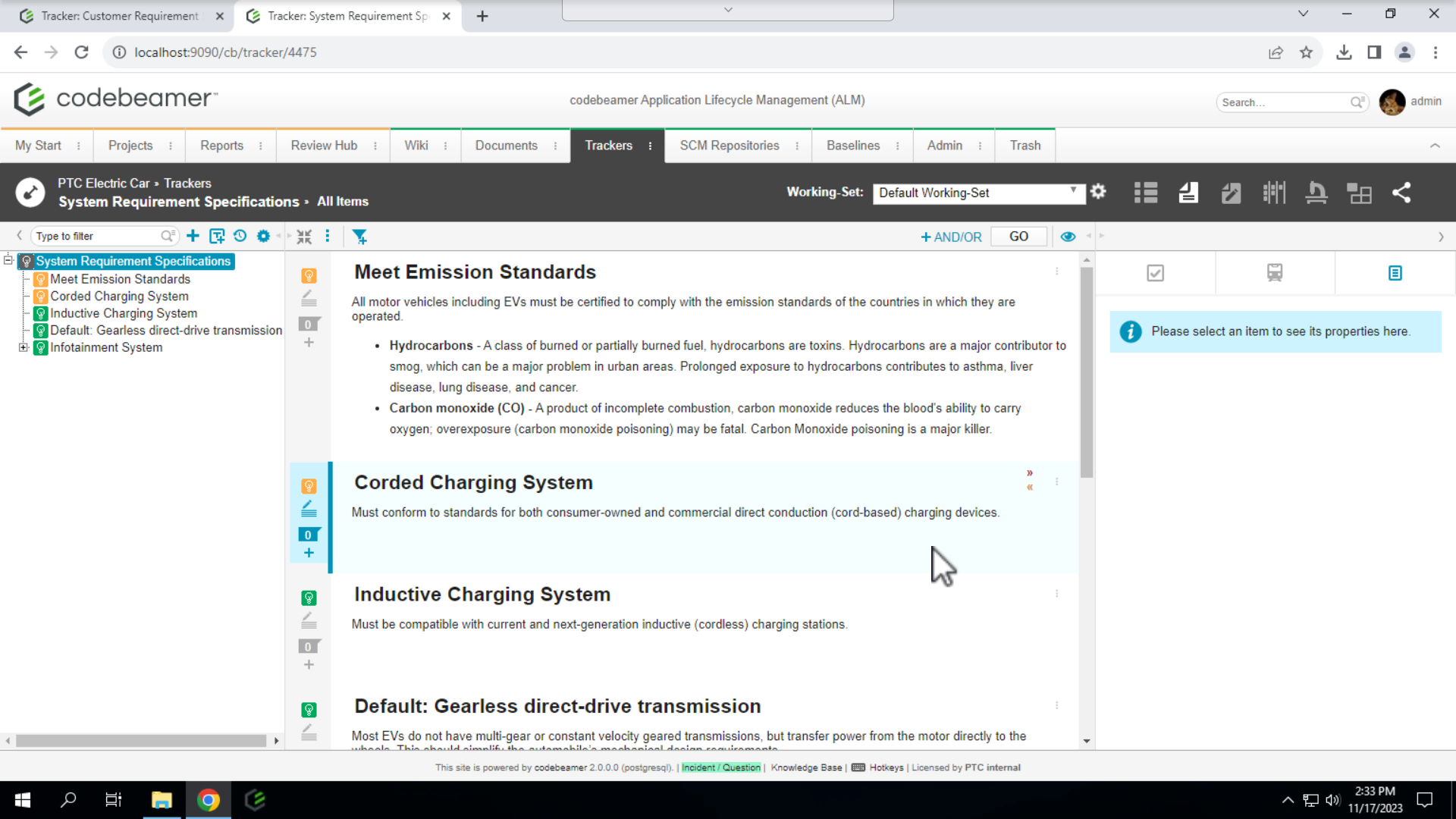Select the checkbox tab in the right properties panel
This screenshot has height=819, width=1456.
coord(1154,272)
